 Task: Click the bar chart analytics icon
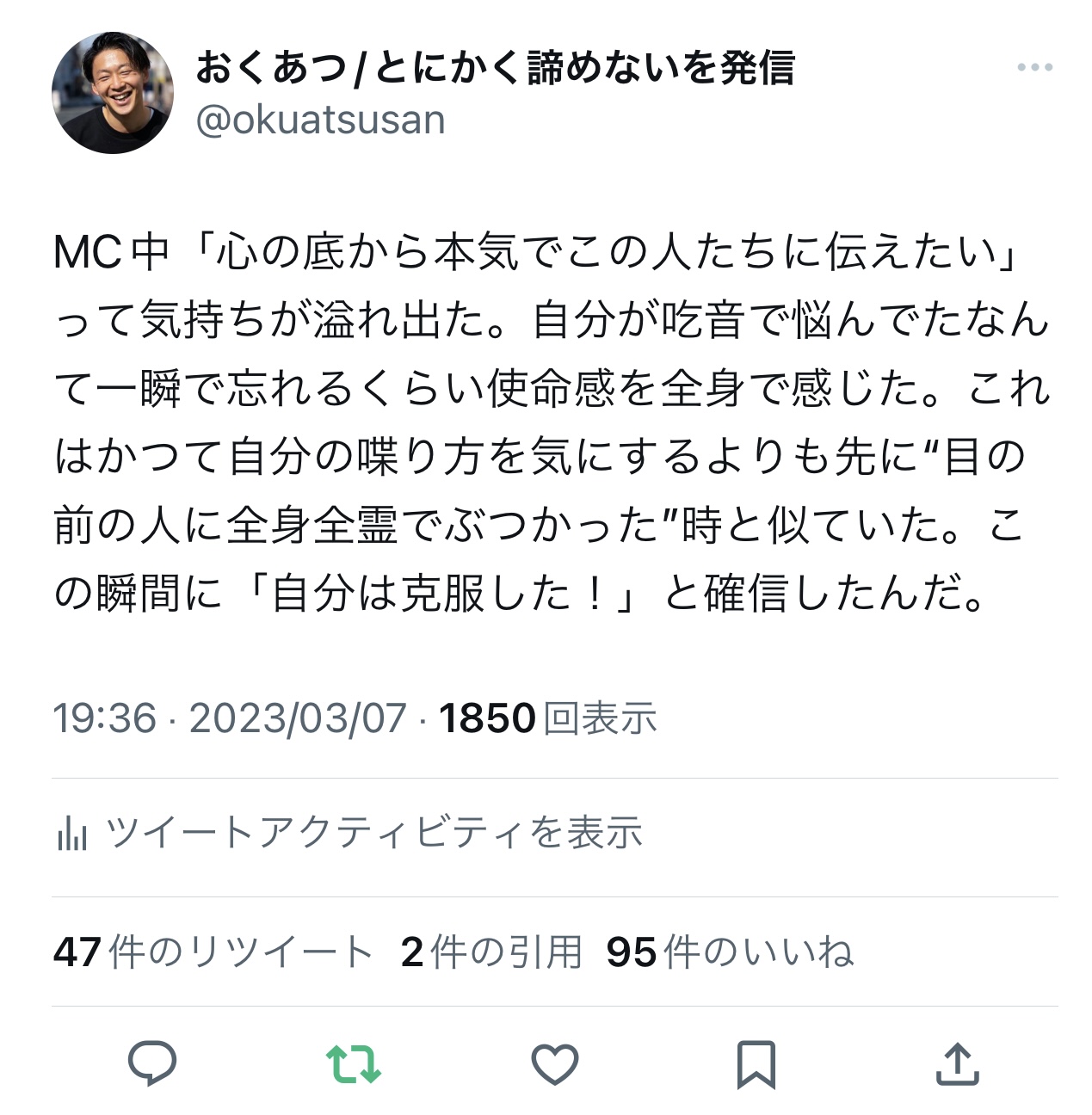[71, 833]
